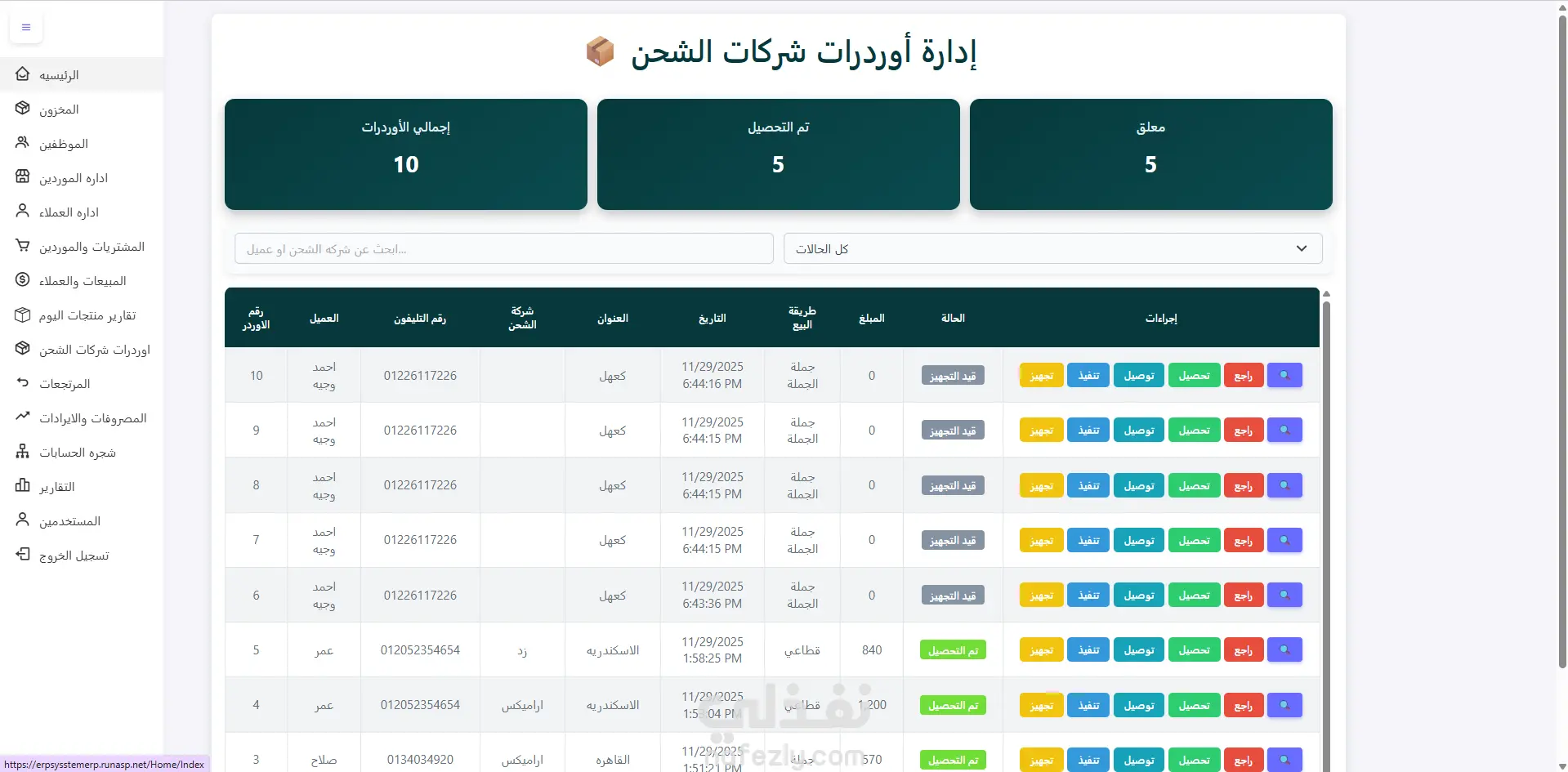The width and height of the screenshot is (1568, 772).
Task: Click تم التحصيل status badge for order 5
Action: 953,650
